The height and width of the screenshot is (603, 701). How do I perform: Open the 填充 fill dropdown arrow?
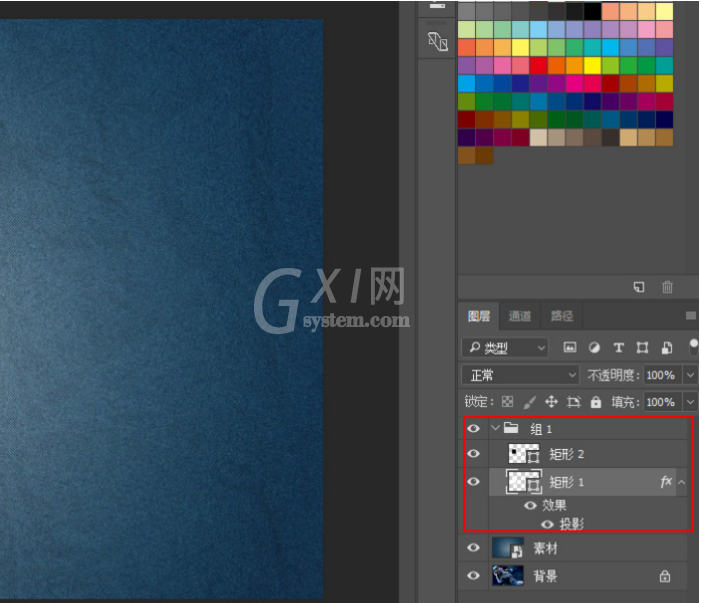[x=690, y=402]
